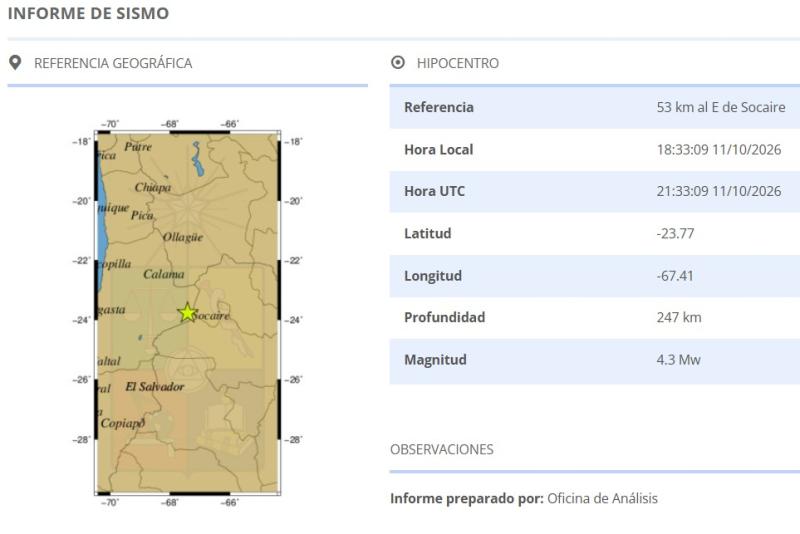Click the Copiapó label on the map

(122, 423)
